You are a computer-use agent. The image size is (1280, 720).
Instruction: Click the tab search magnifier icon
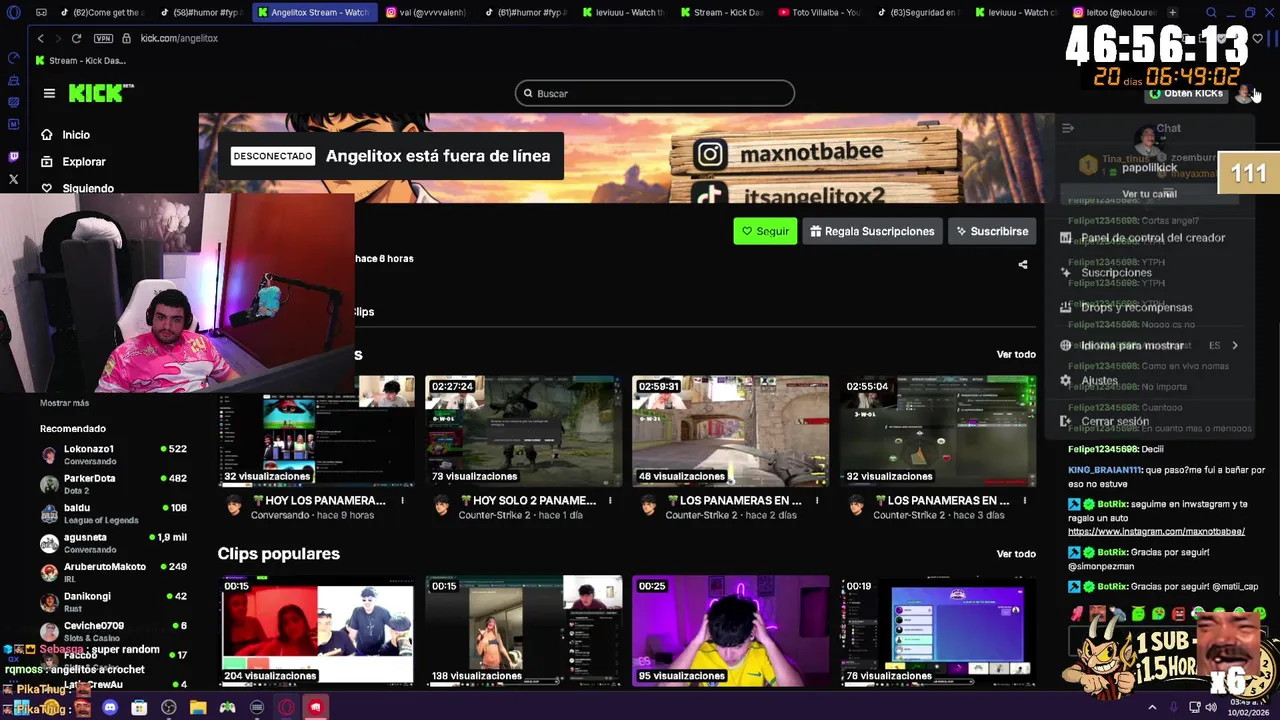1211,13
